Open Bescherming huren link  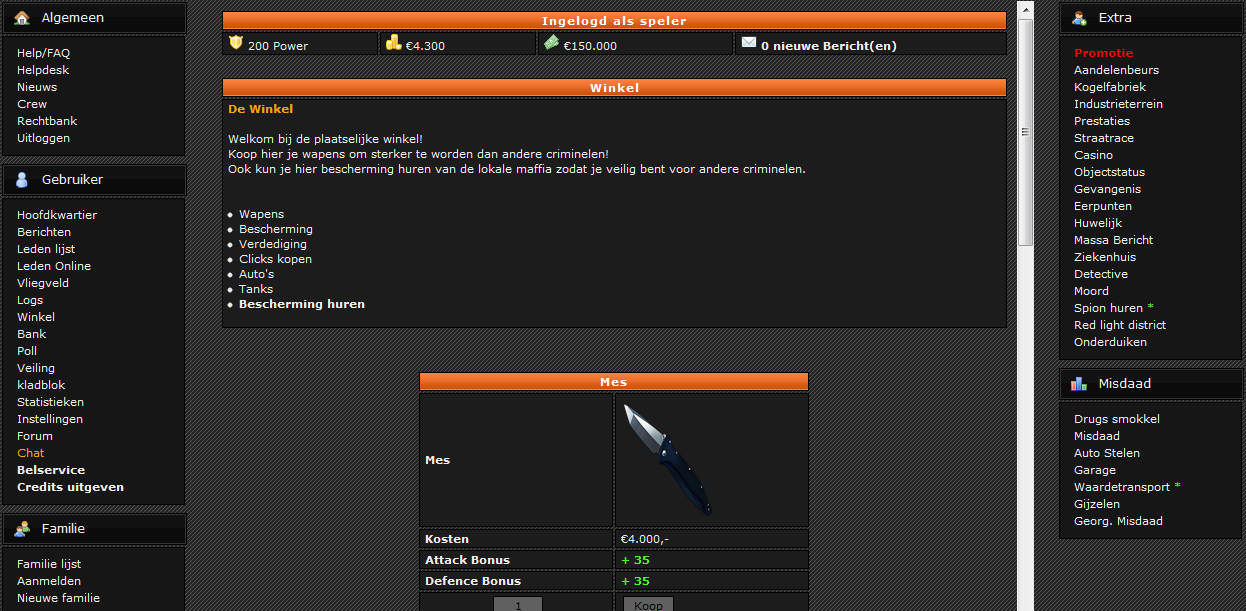point(301,304)
